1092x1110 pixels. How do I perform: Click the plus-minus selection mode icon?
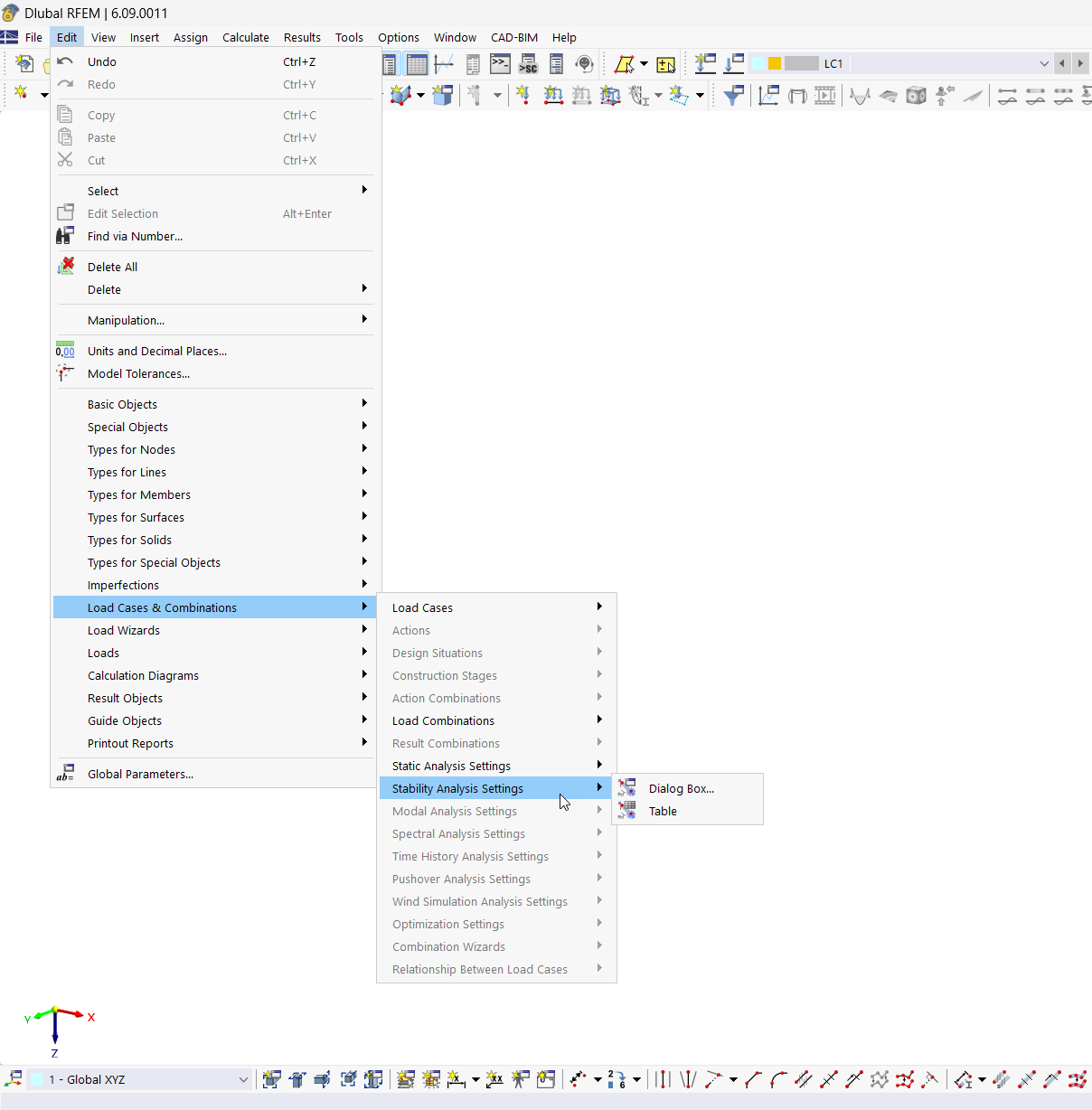666,64
